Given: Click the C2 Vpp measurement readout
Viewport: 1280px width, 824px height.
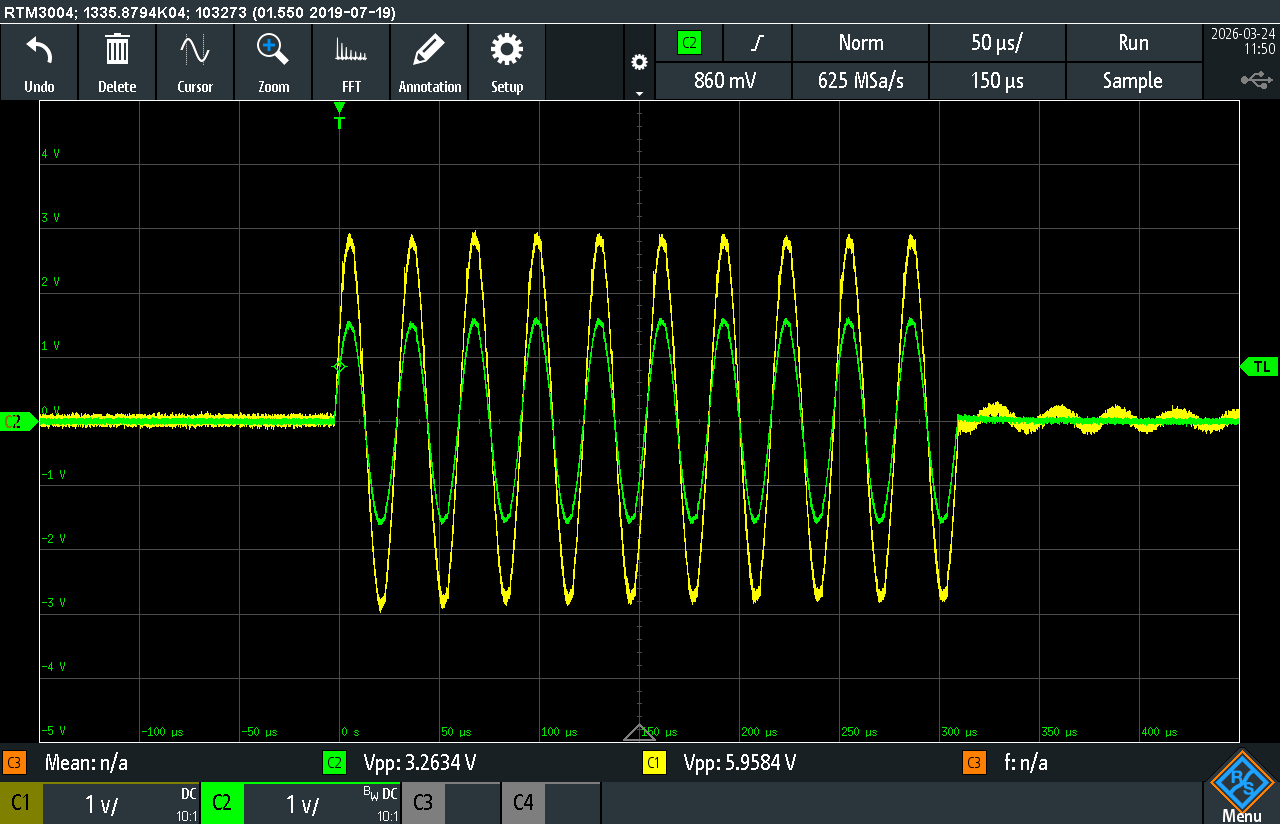Looking at the screenshot, I should [x=420, y=763].
